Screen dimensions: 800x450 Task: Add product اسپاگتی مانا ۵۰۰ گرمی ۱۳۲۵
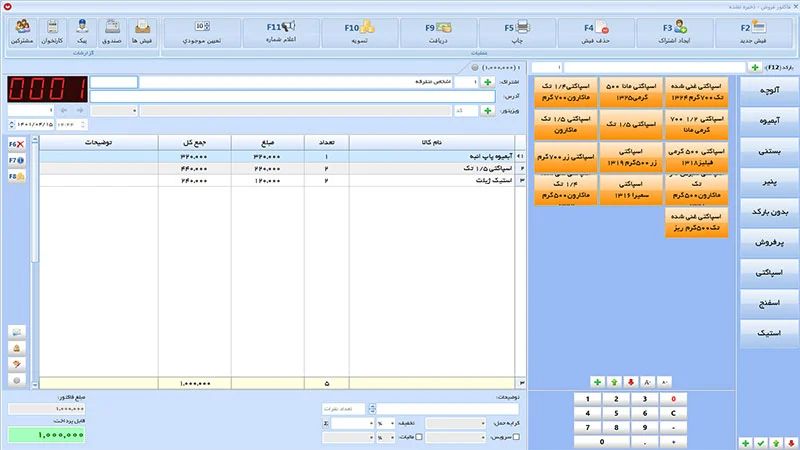pos(631,92)
